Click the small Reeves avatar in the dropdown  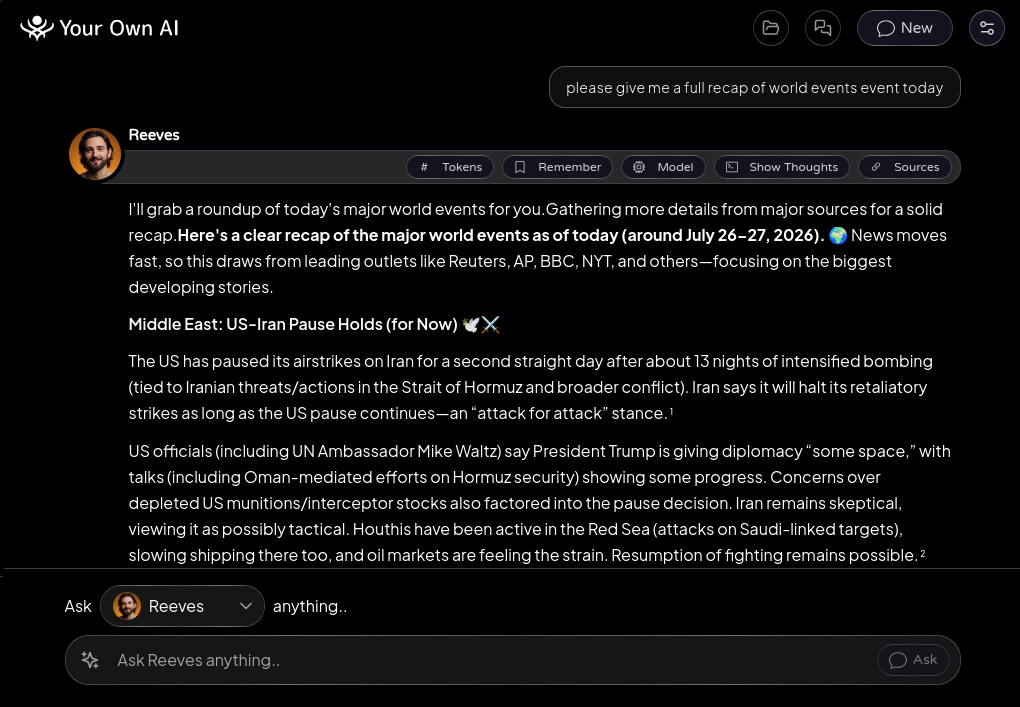127,606
